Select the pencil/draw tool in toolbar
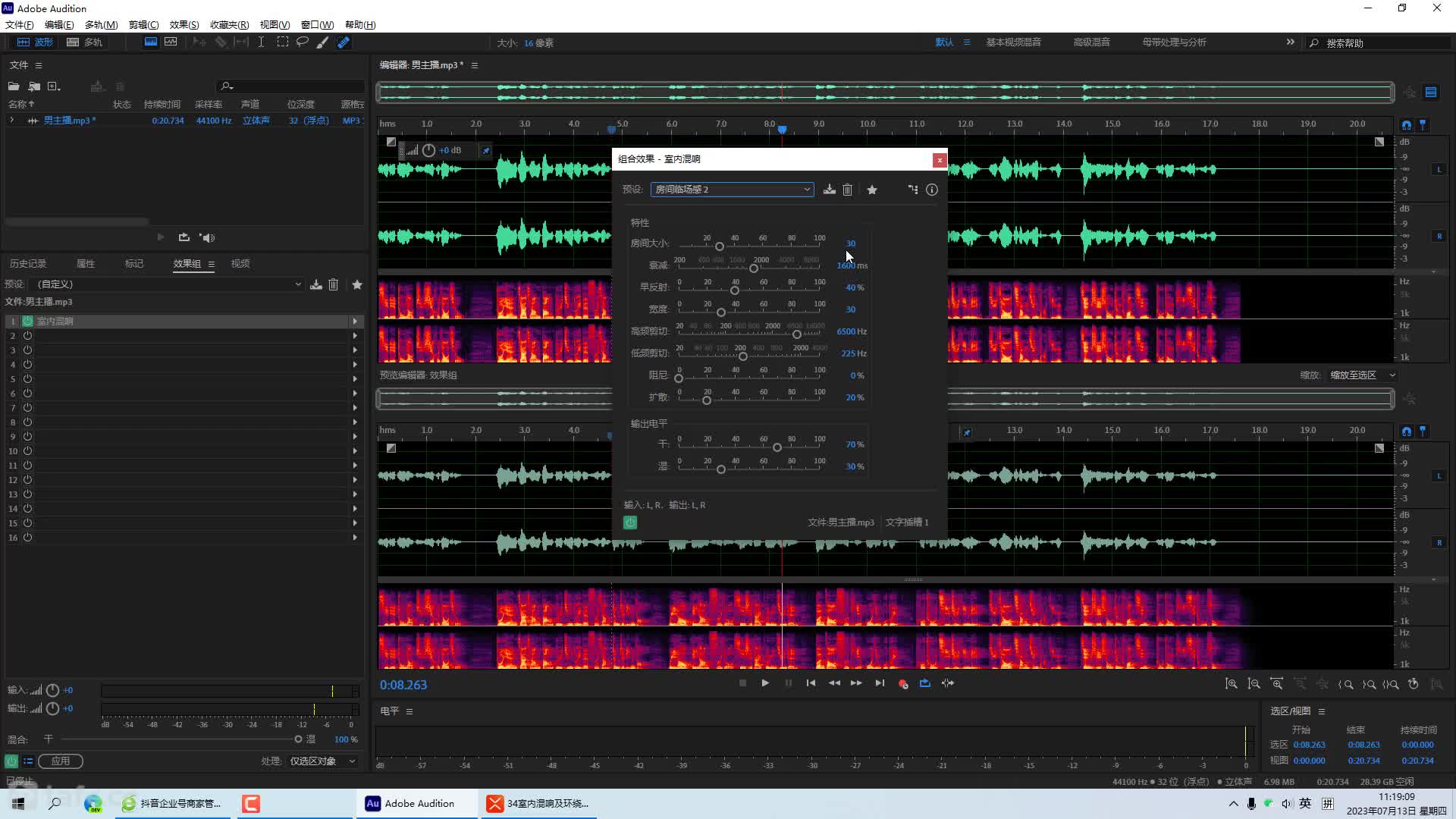 (x=323, y=42)
